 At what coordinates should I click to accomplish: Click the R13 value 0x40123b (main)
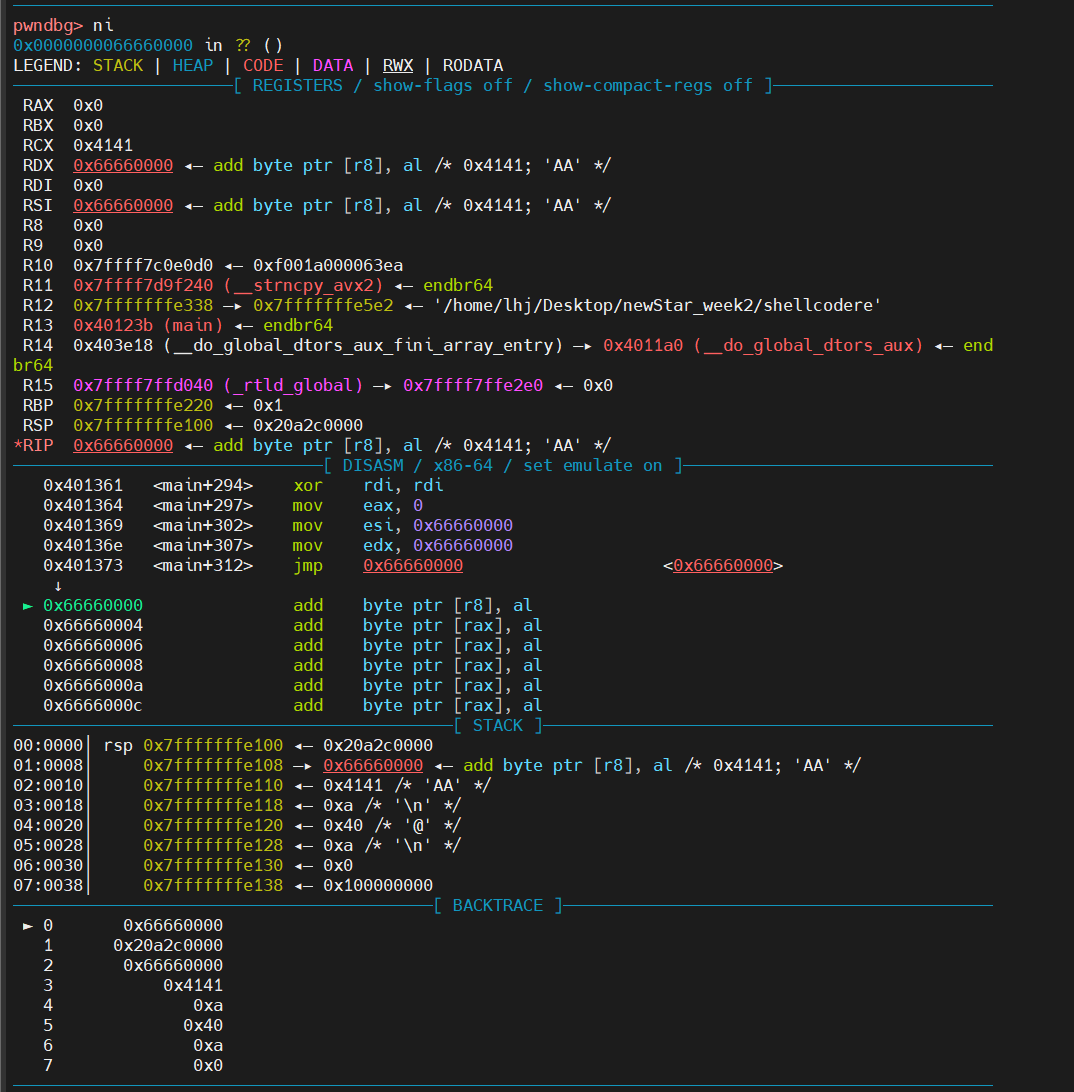148,325
